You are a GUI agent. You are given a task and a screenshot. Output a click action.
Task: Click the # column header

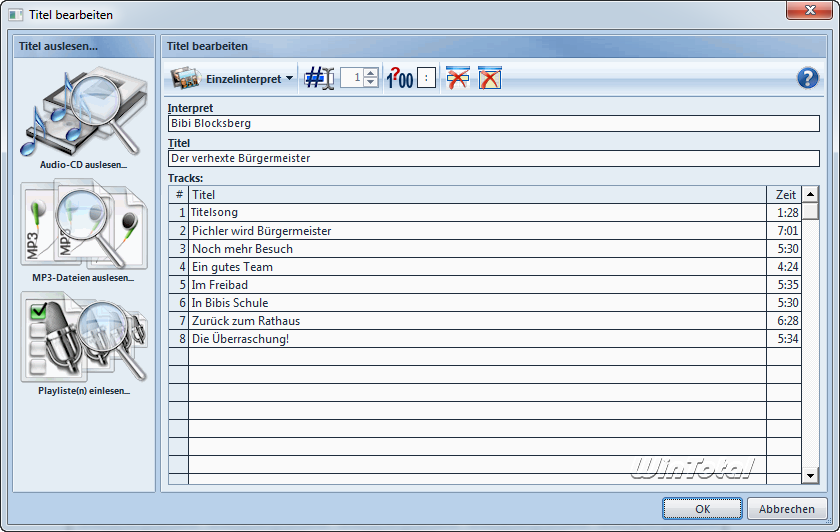pos(178,194)
